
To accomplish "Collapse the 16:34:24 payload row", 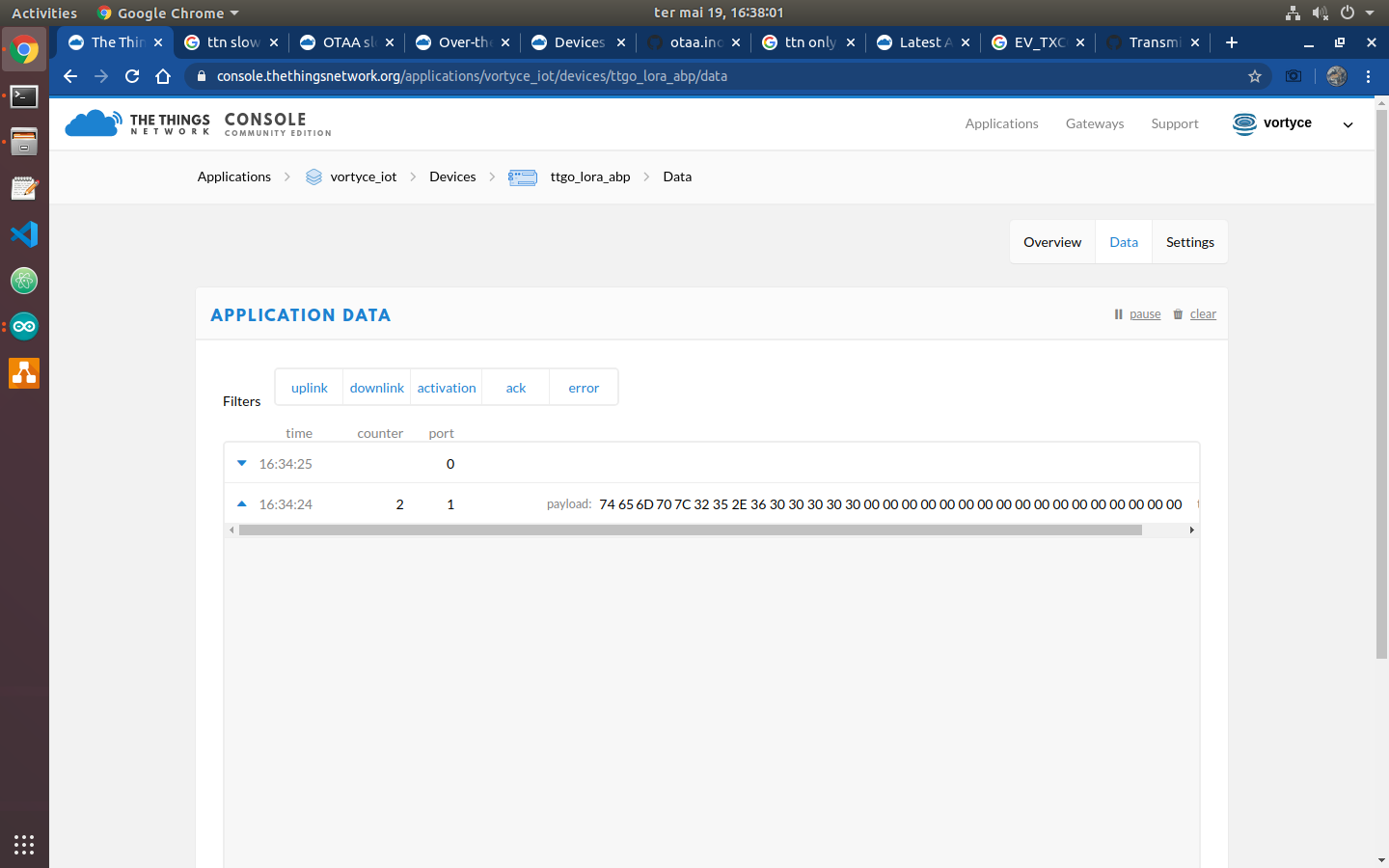I will click(x=241, y=503).
